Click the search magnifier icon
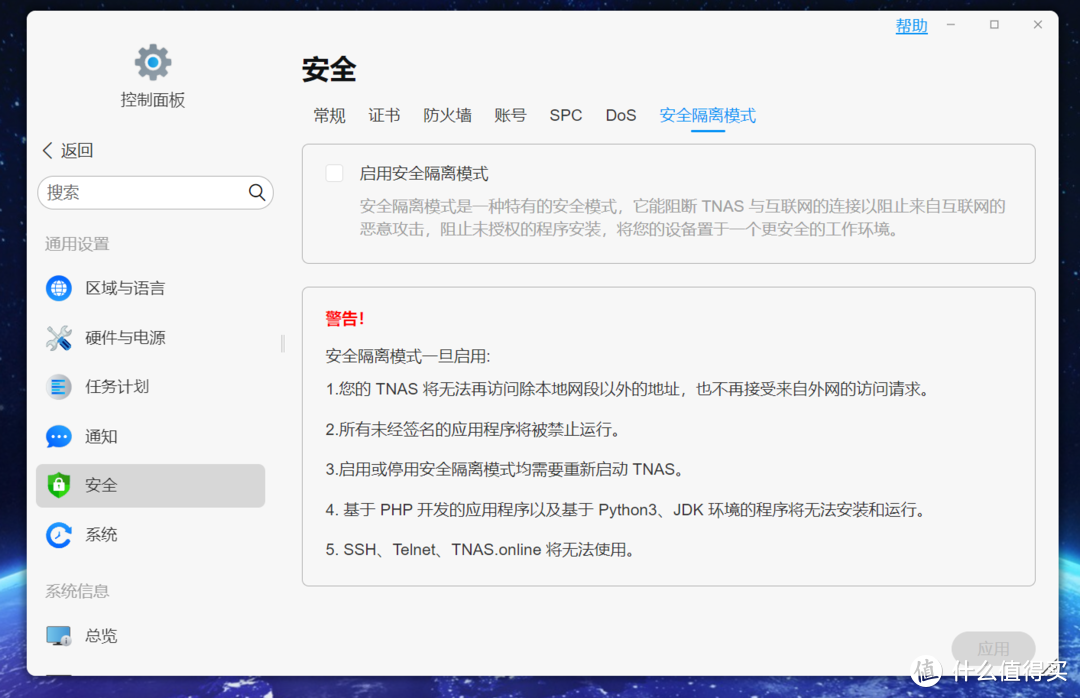The height and width of the screenshot is (698, 1080). [x=257, y=193]
